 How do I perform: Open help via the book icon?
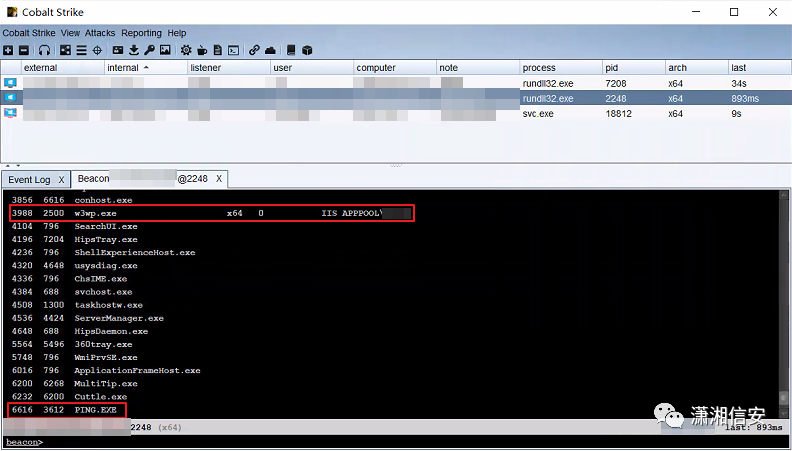click(291, 50)
